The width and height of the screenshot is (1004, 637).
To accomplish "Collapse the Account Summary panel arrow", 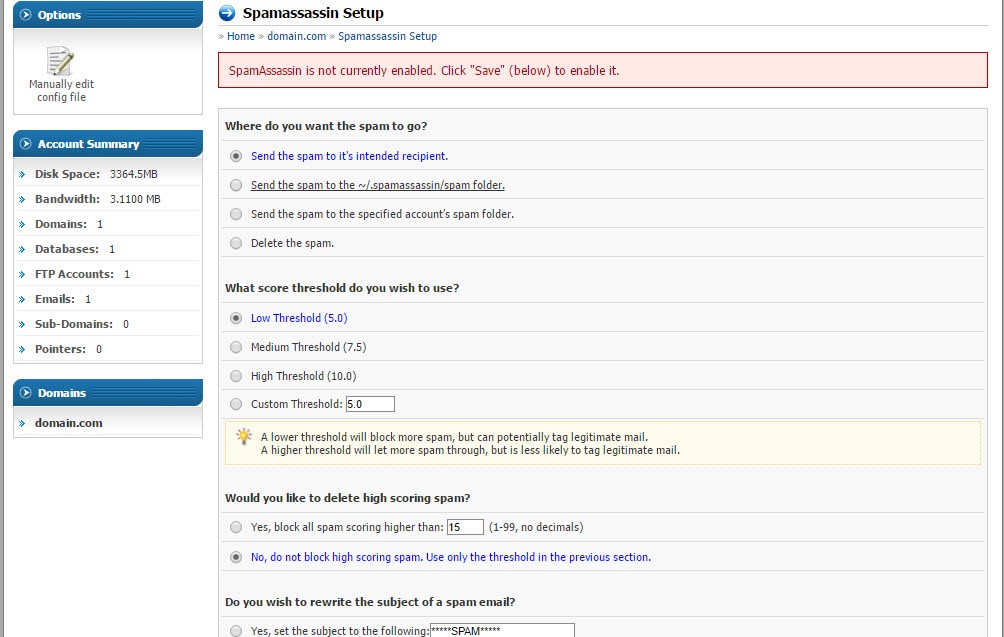I will tap(26, 144).
